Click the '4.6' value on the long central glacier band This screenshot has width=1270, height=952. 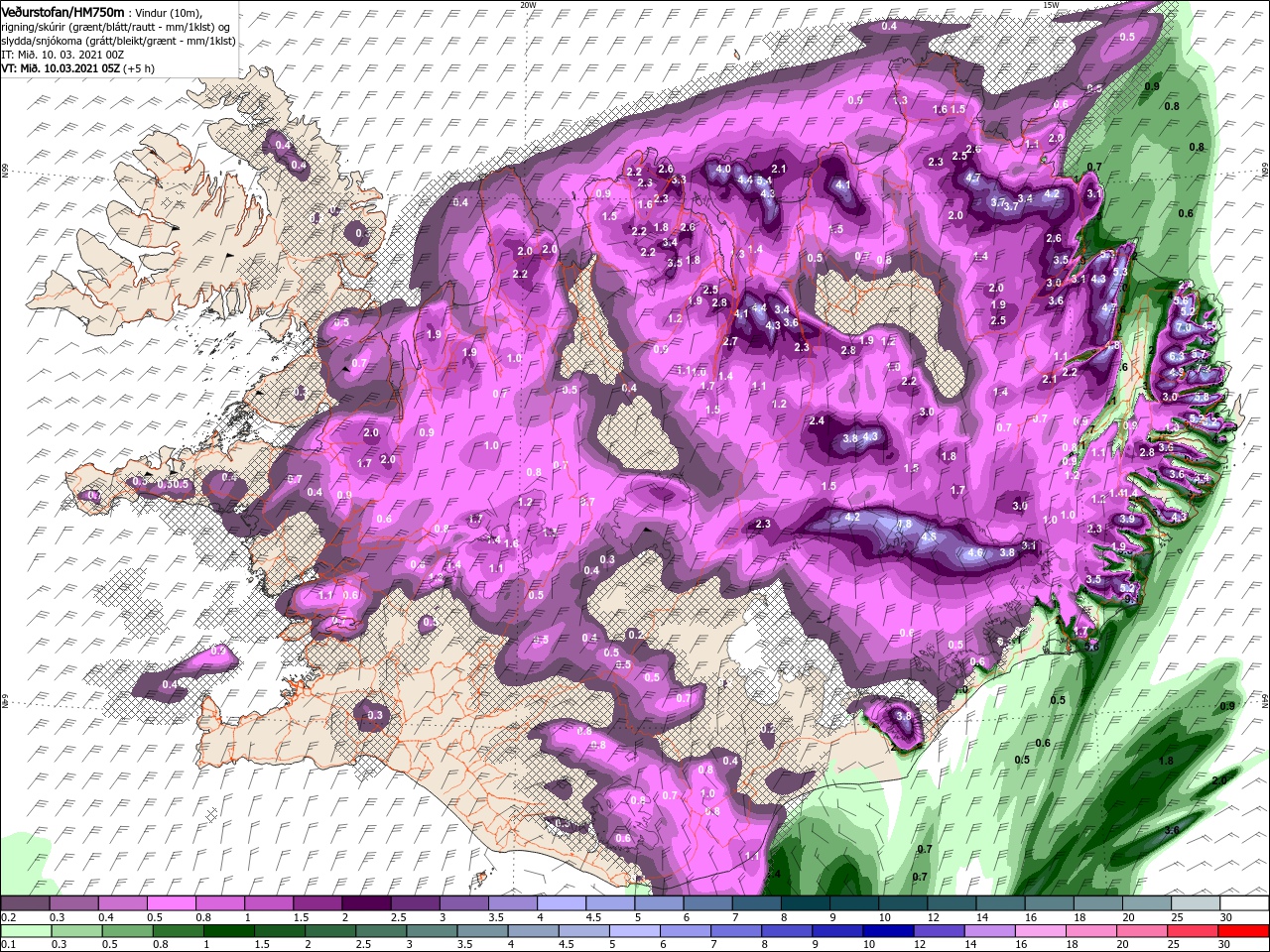point(974,553)
